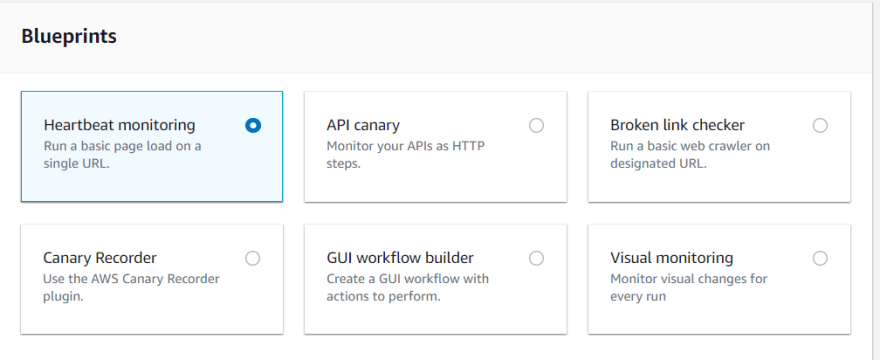The image size is (880, 360).
Task: Click 'Create a GUI workflow' description
Action: tap(407, 288)
